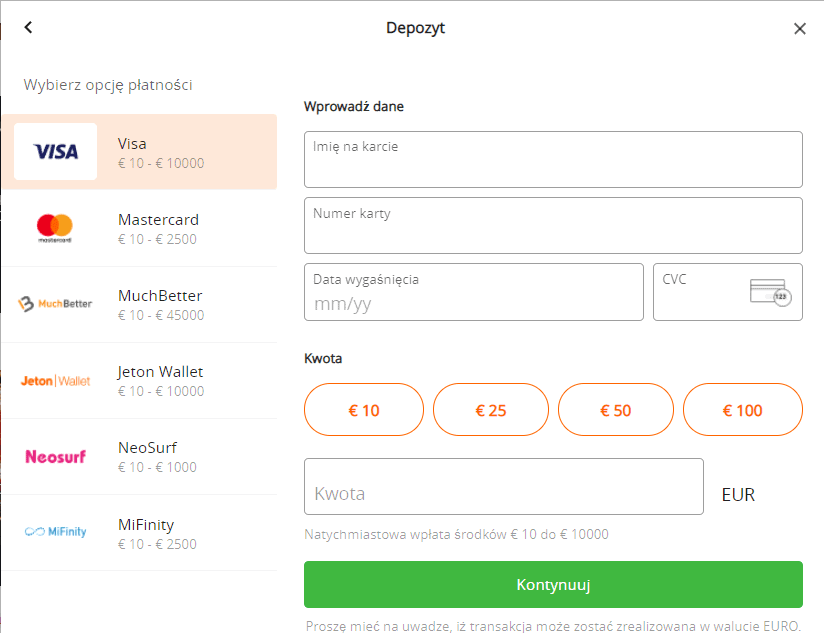Close the Depozyt dialog

(800, 29)
